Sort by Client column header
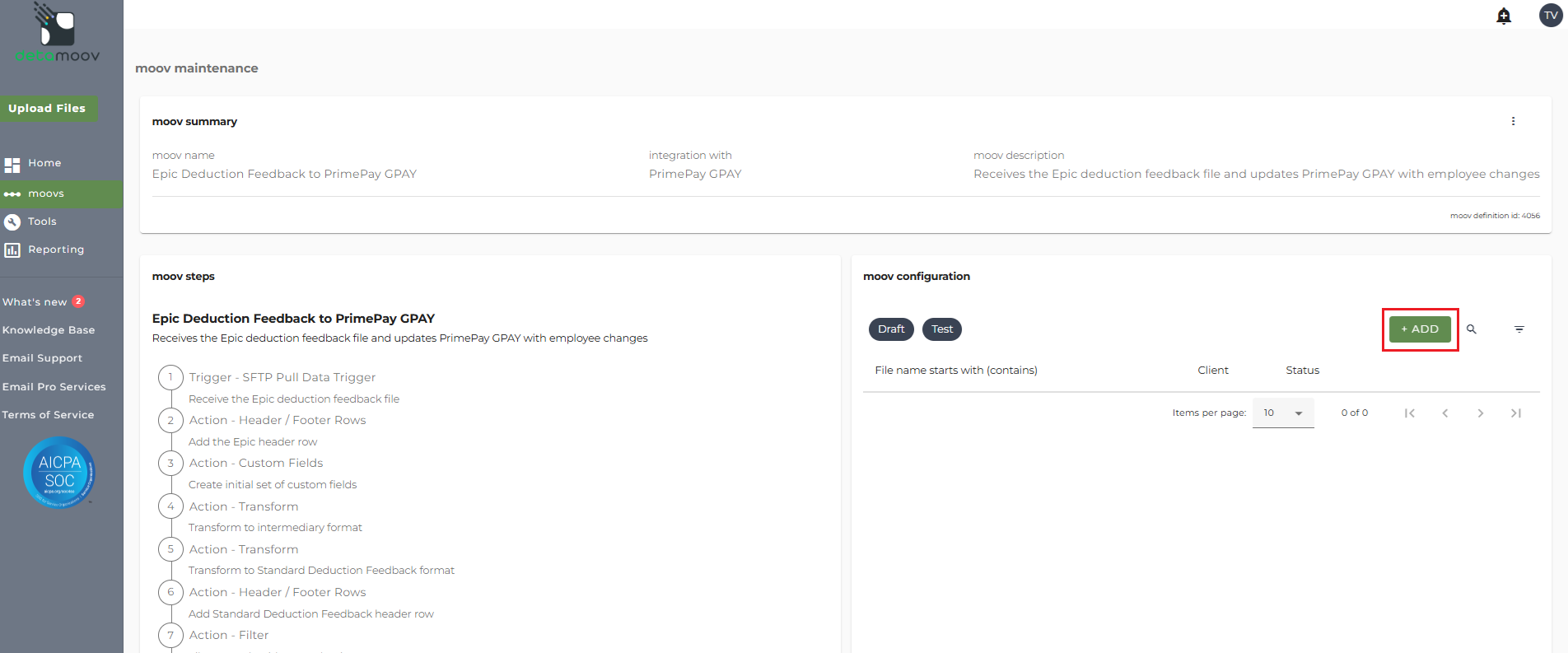Viewport: 1568px width, 653px height. point(1213,371)
